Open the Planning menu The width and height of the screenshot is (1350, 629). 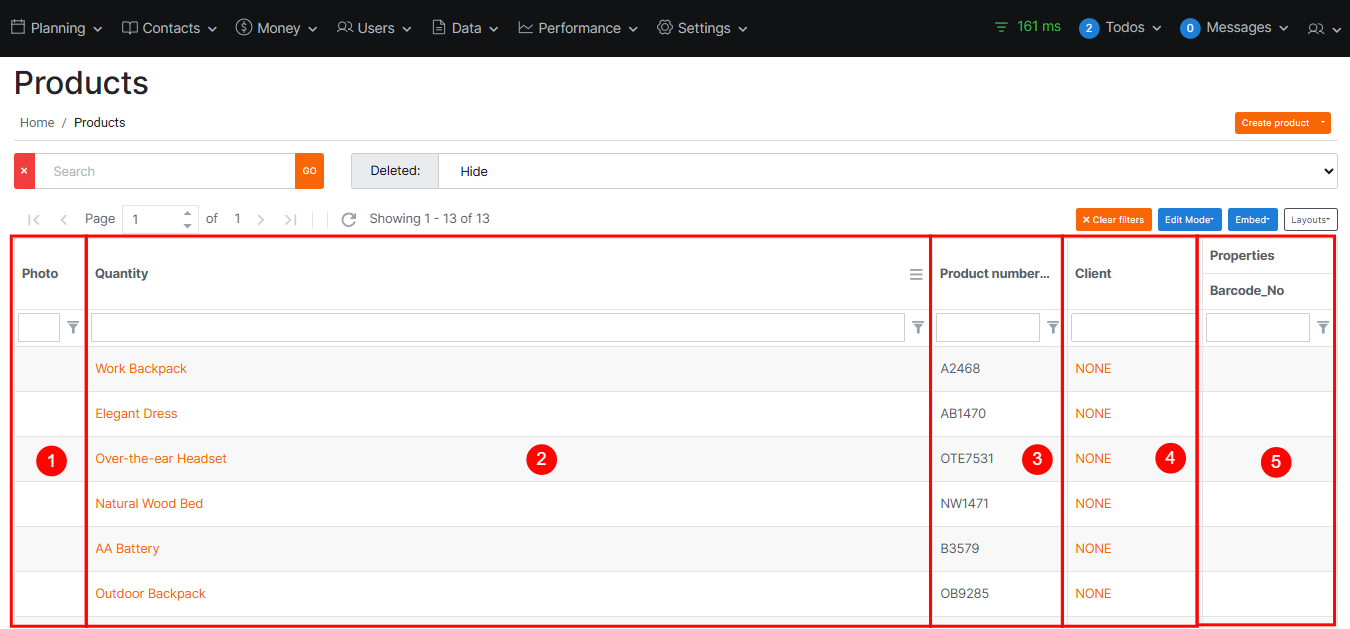(57, 28)
